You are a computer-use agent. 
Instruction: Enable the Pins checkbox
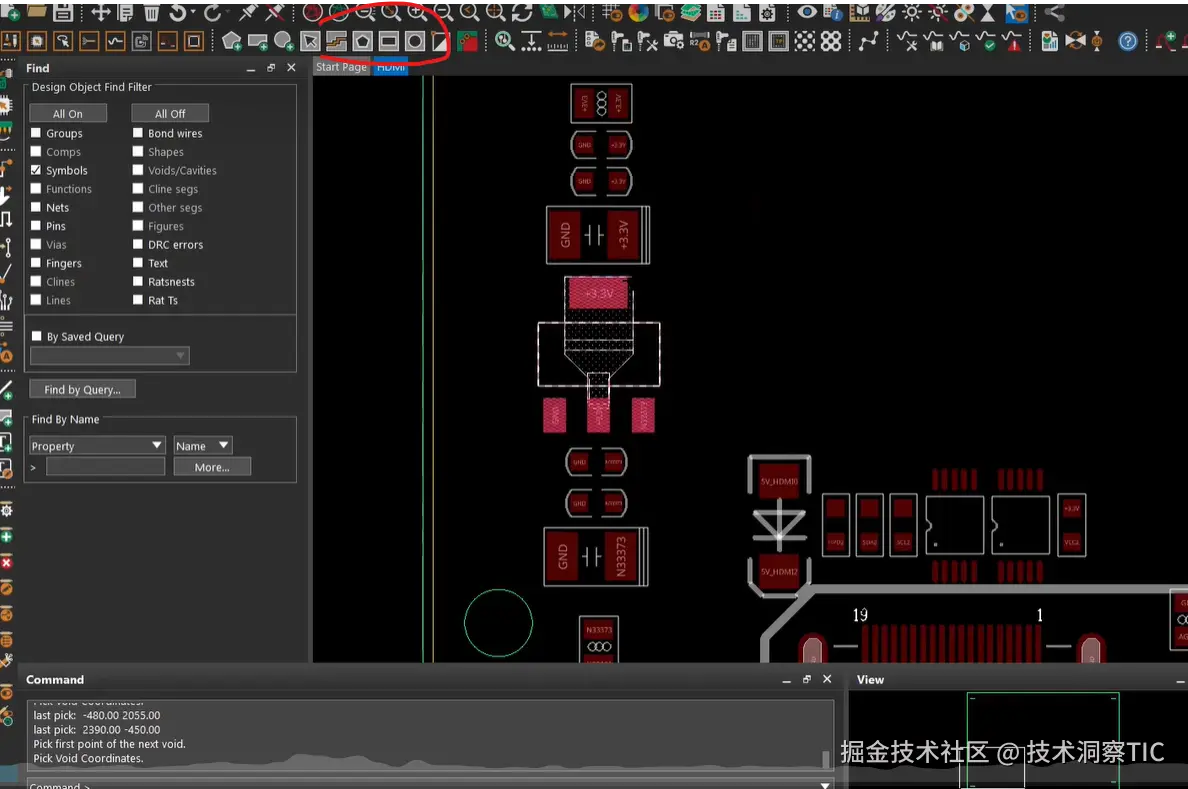tap(36, 226)
